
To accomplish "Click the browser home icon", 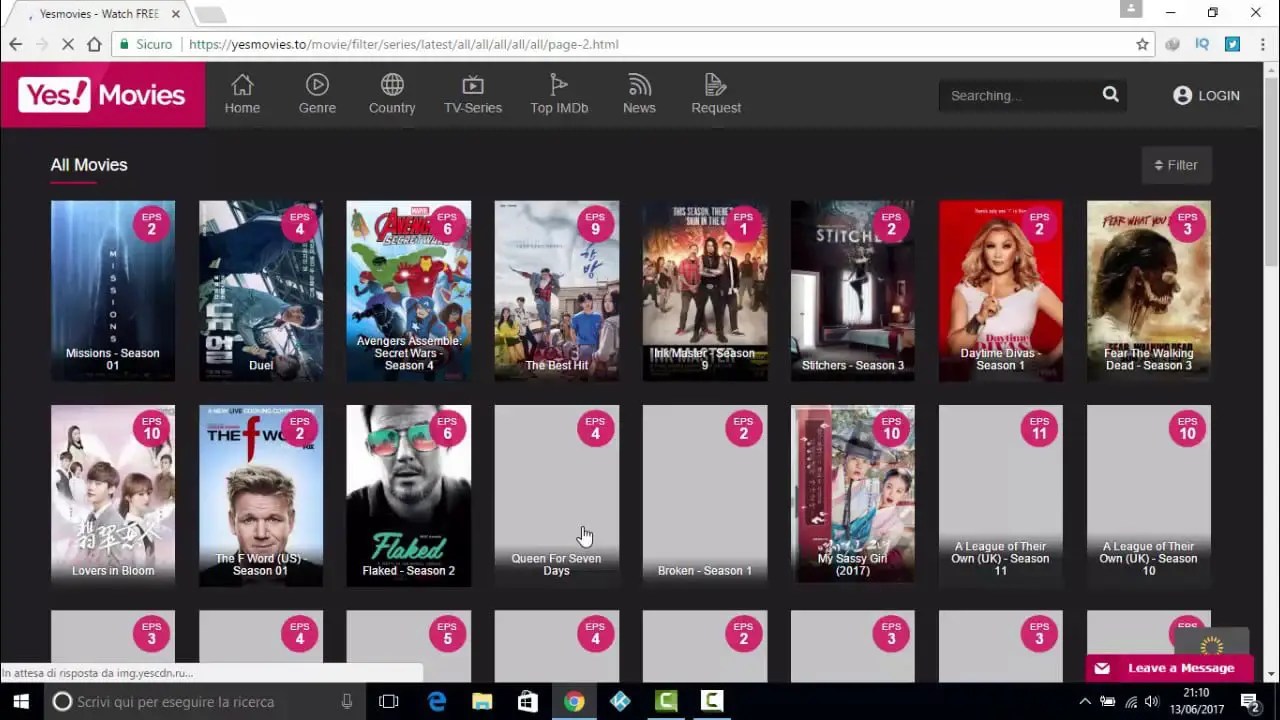I will (94, 44).
